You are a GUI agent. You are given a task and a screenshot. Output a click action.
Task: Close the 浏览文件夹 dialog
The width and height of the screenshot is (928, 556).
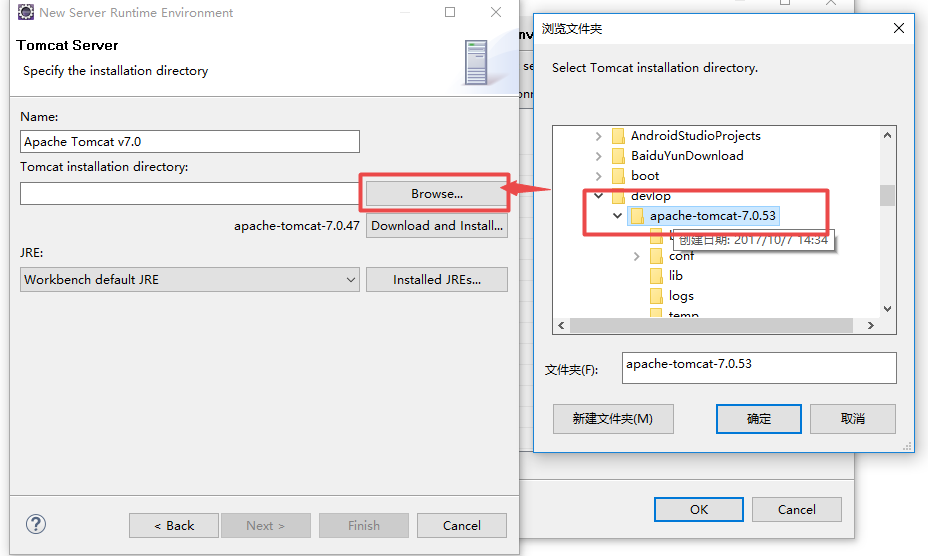898,28
